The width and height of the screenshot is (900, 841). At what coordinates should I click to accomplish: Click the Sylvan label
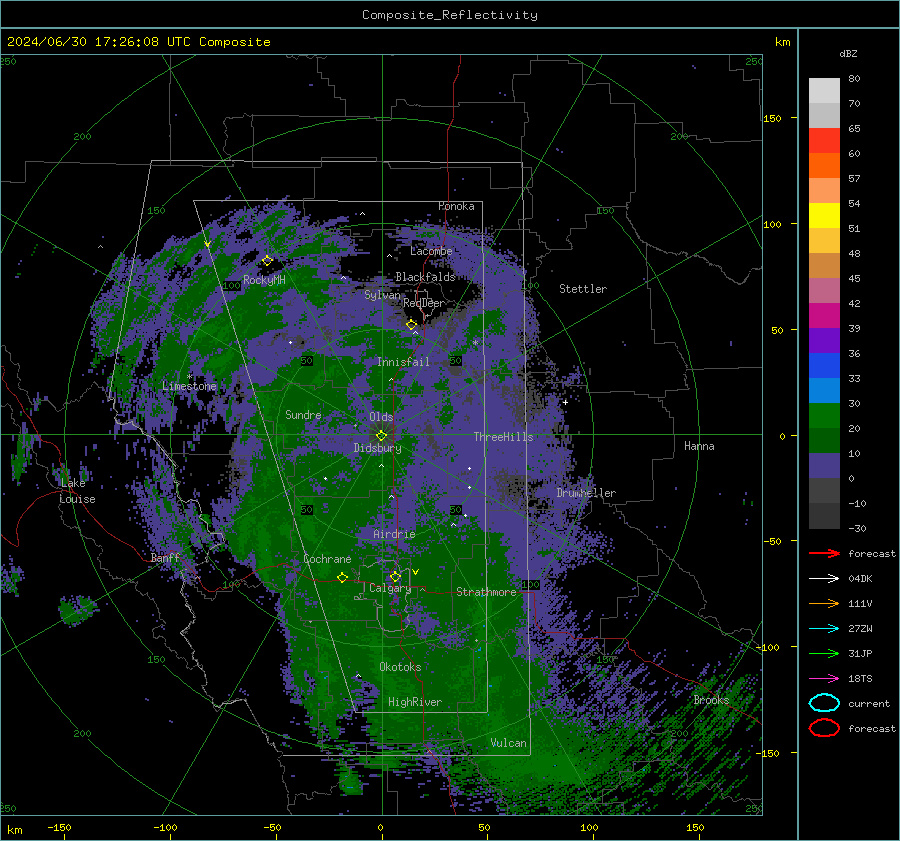coord(382,295)
